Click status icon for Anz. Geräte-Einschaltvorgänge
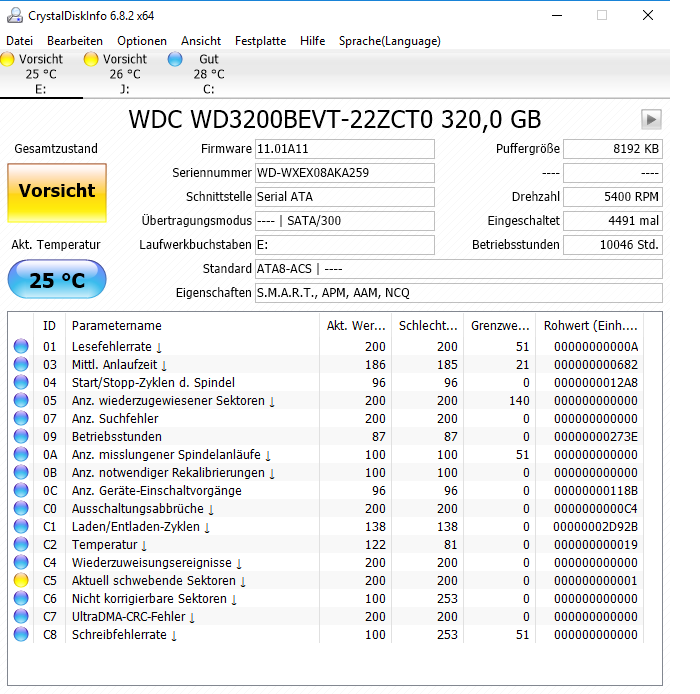 tap(21, 490)
